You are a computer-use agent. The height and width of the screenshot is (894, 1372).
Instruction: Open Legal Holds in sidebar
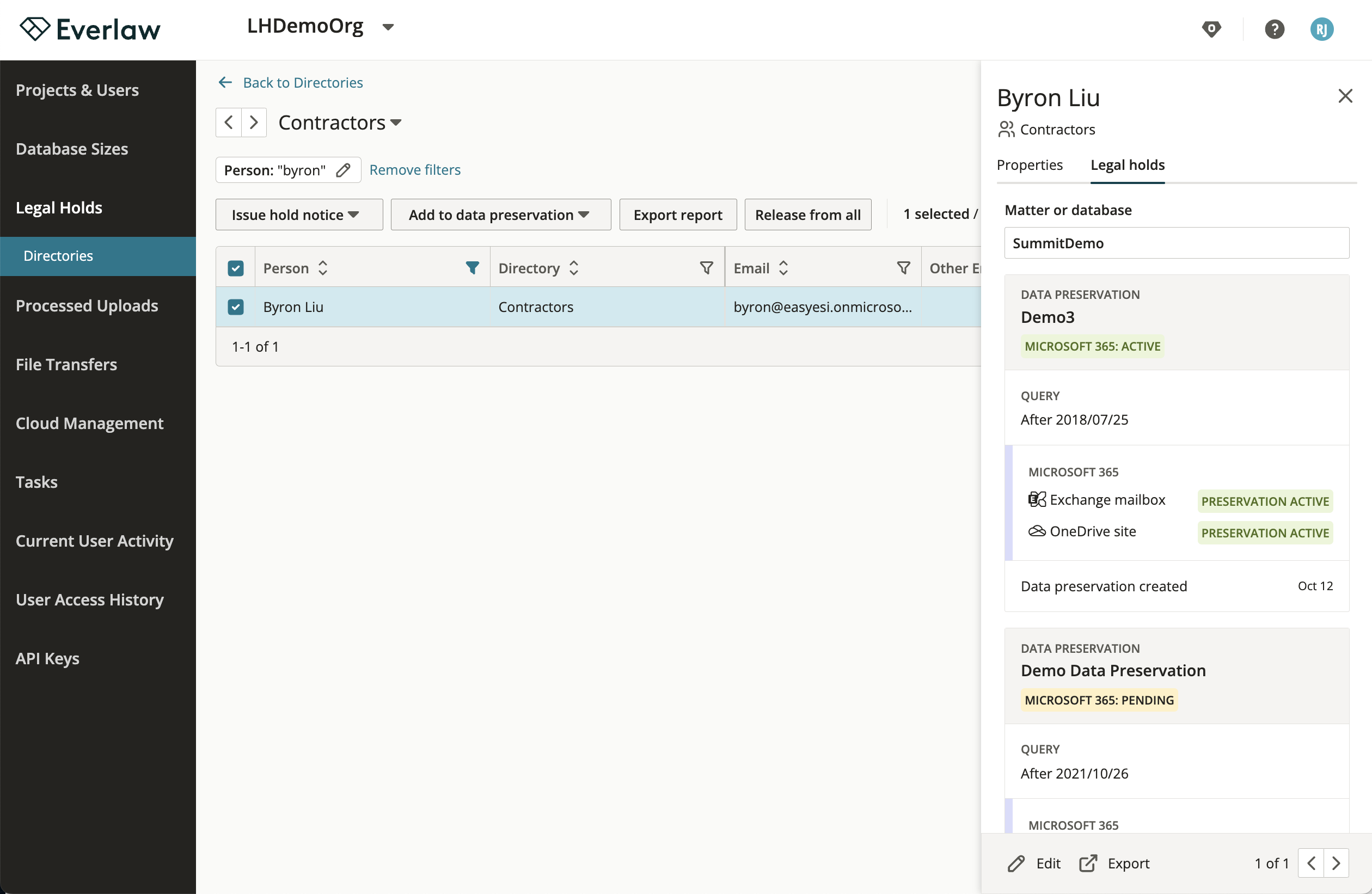click(x=59, y=207)
